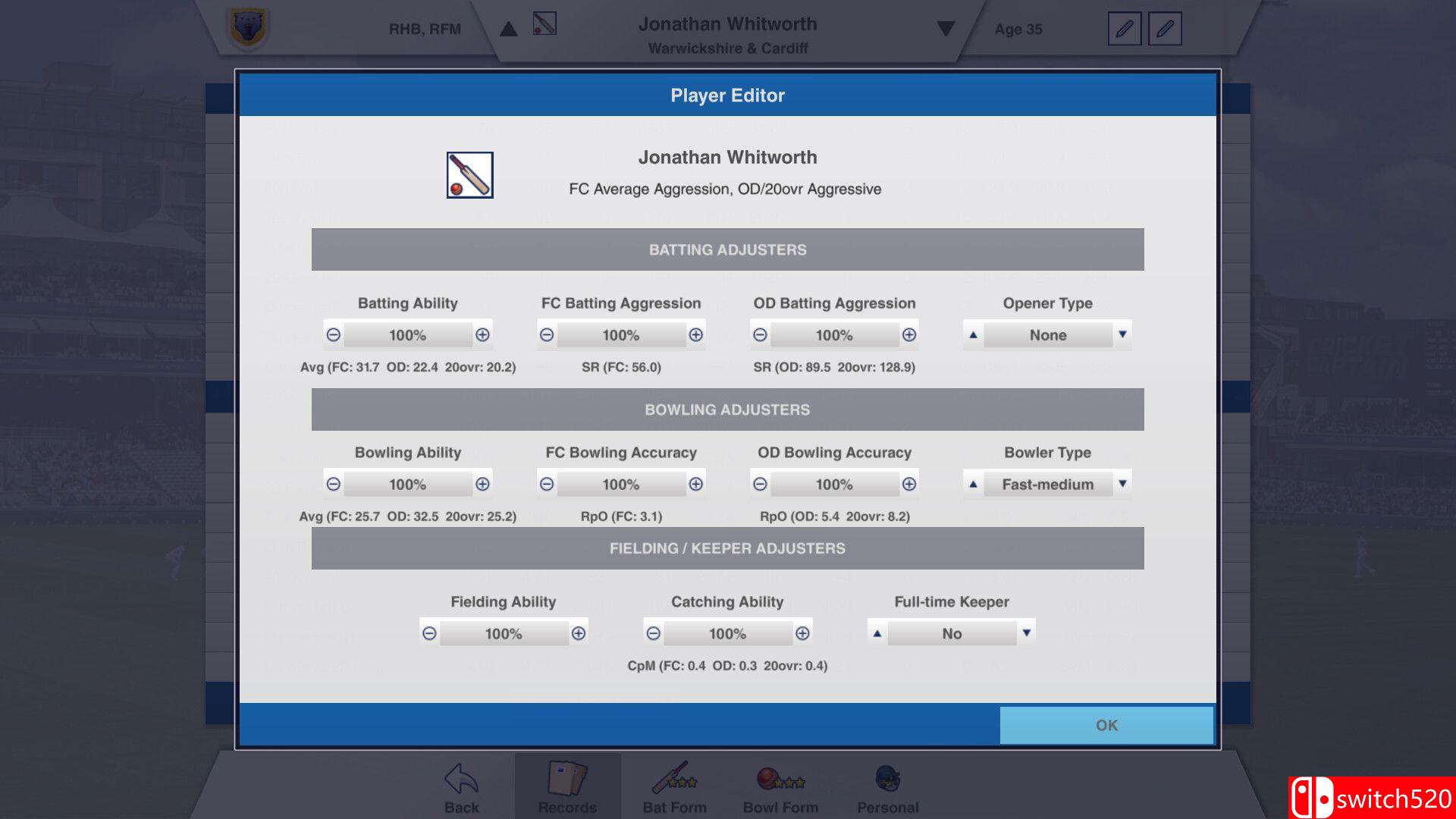Increase Bowling Ability with plus icon
The width and height of the screenshot is (1456, 819).
coord(482,484)
